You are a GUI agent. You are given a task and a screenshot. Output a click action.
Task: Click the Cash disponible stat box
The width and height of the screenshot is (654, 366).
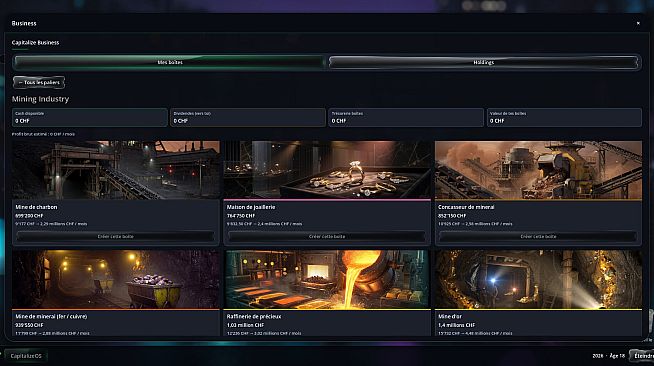point(90,117)
